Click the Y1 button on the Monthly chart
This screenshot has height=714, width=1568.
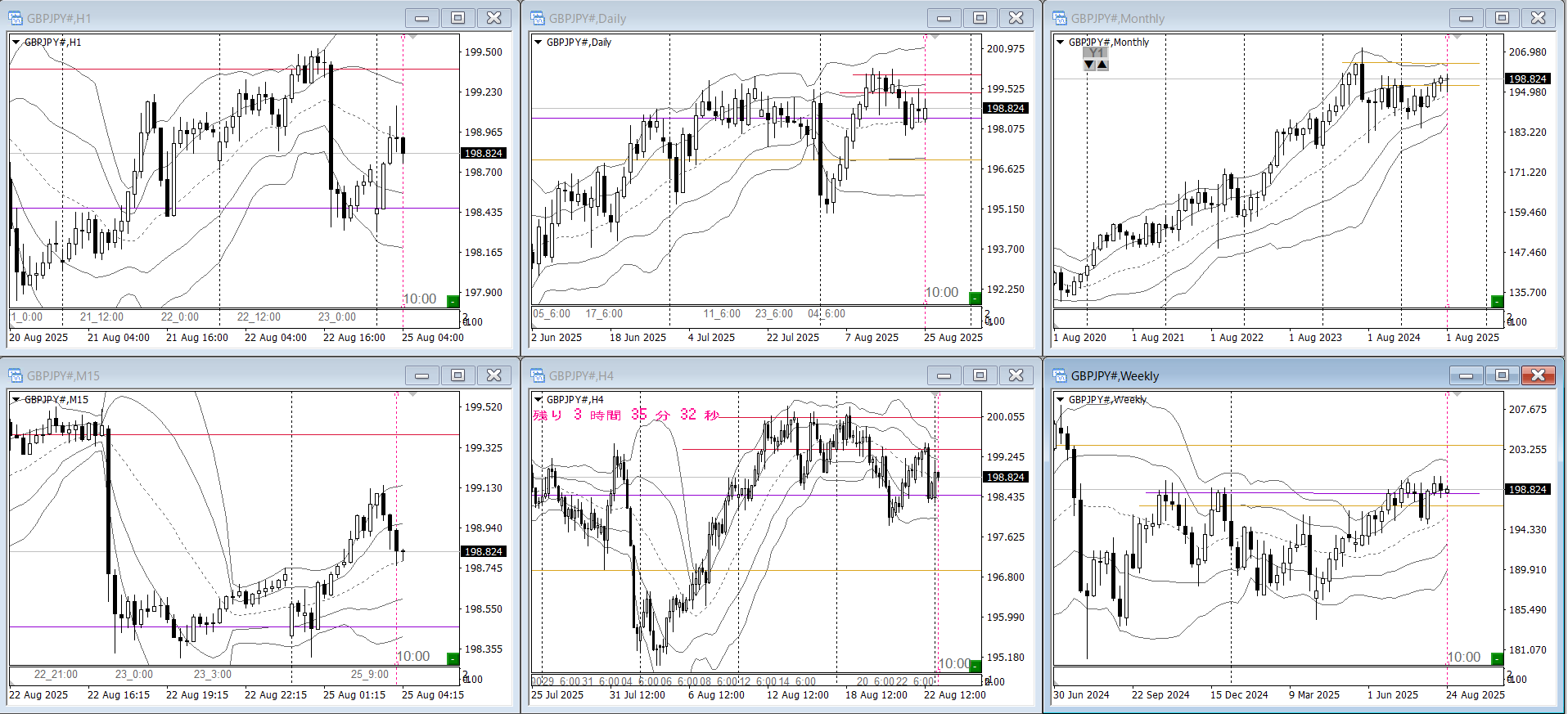tap(1096, 52)
